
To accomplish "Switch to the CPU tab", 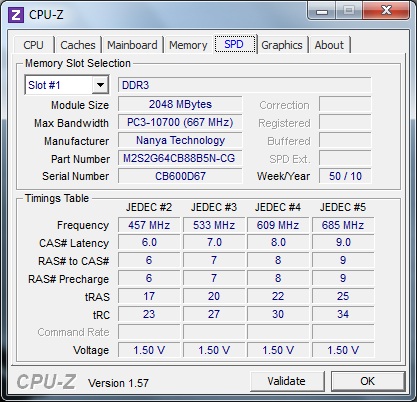I will coord(33,45).
